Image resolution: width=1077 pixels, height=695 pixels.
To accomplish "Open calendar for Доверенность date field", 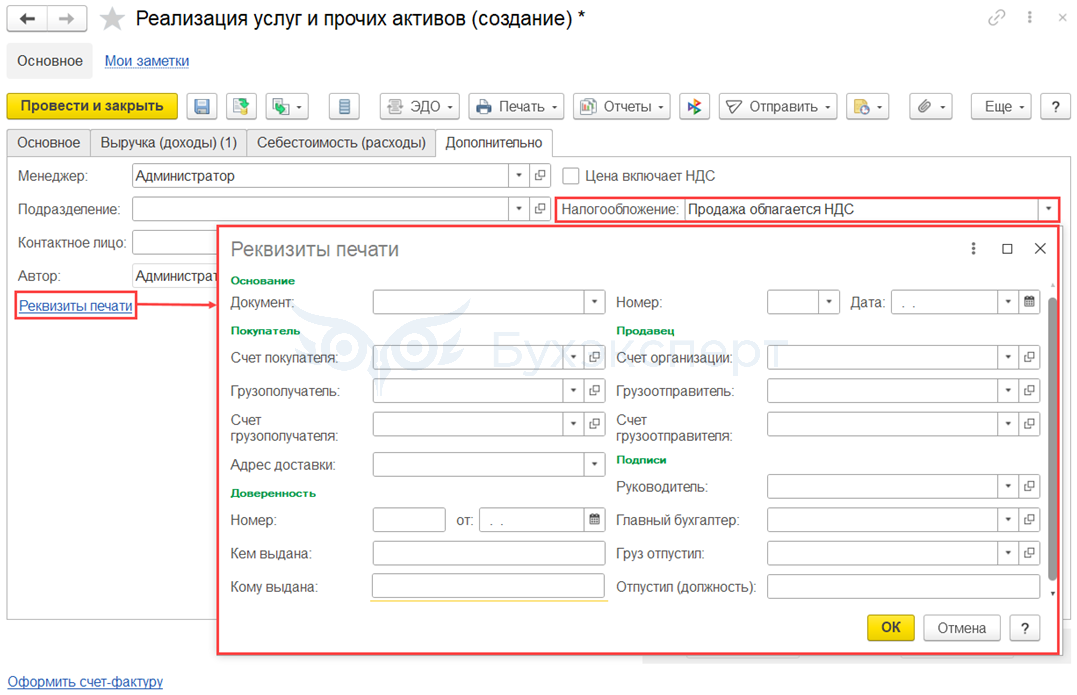I will tap(595, 520).
